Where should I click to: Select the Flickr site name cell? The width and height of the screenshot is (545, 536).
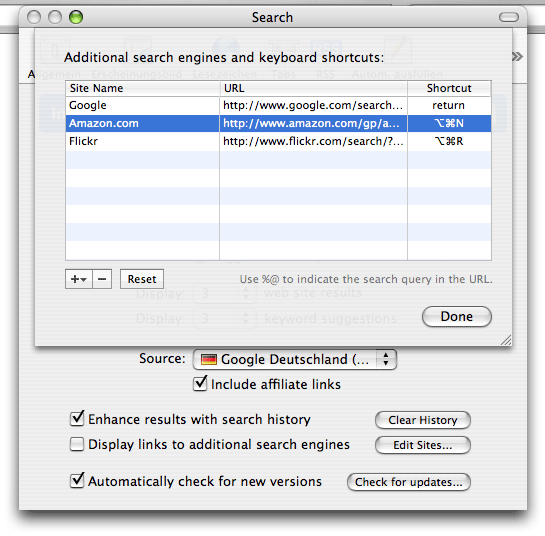pos(143,141)
